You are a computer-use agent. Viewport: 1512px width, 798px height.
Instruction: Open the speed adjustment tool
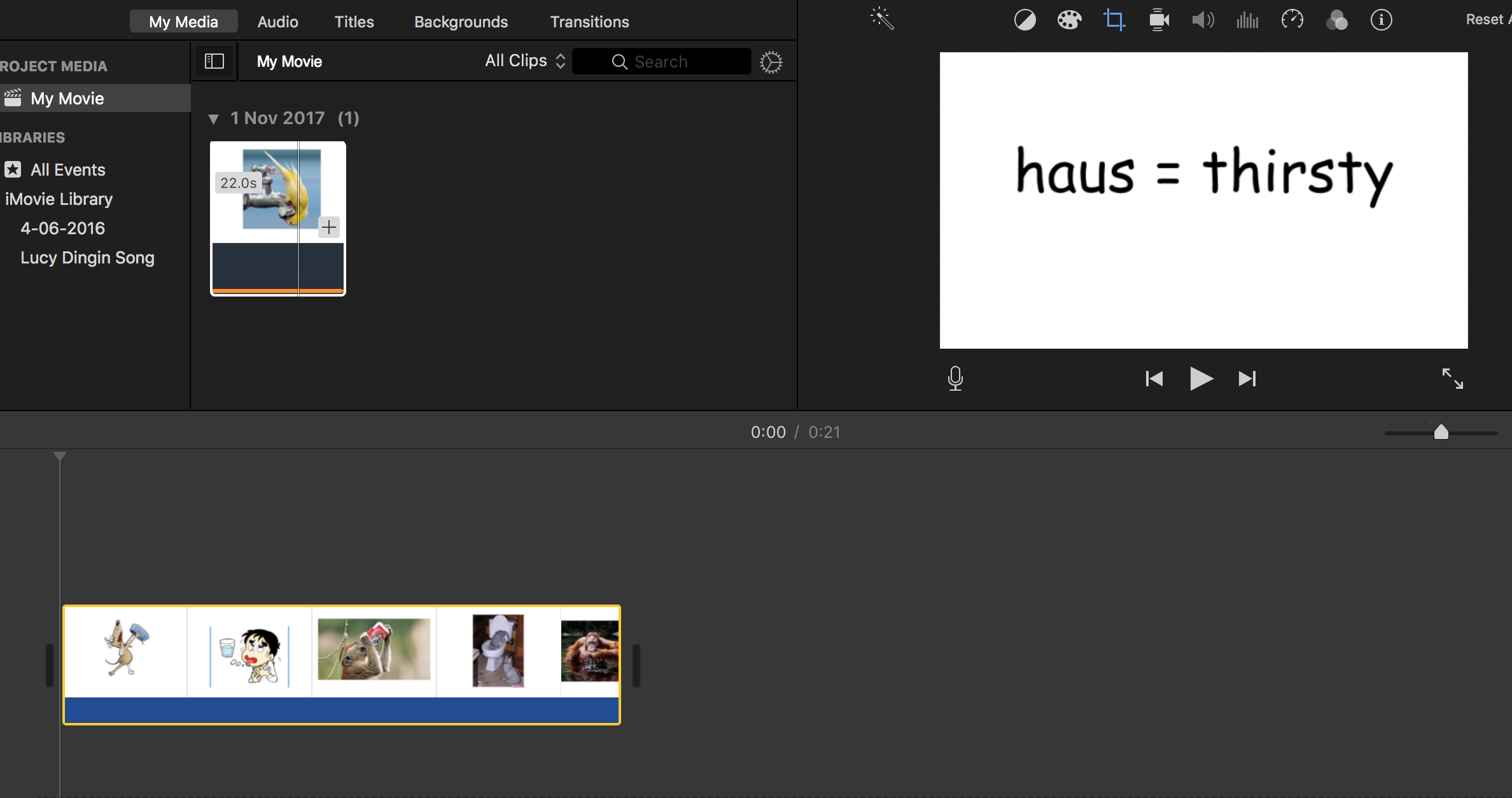[x=1292, y=20]
